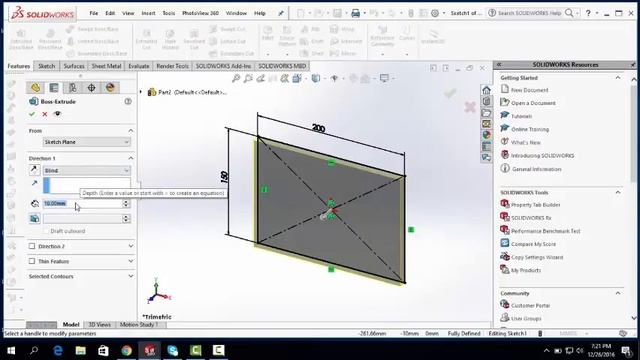Switch to the Sheet Metal ribbon tab

click(x=106, y=66)
